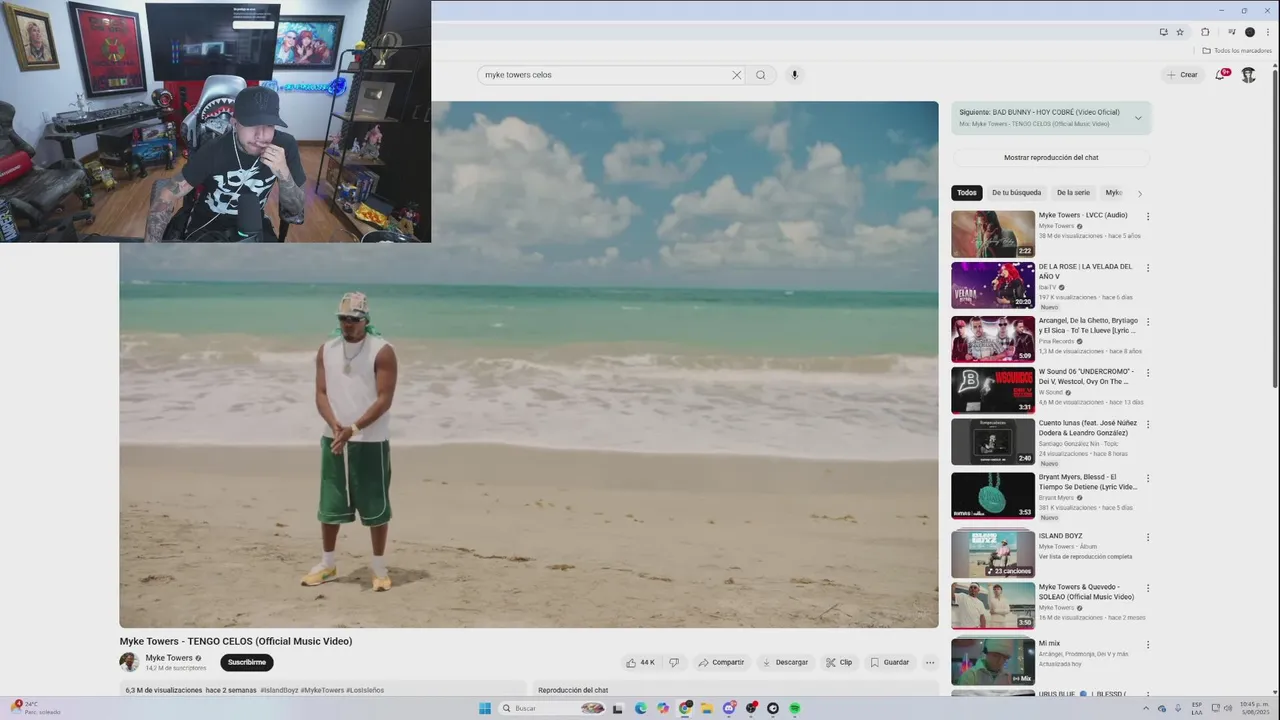The width and height of the screenshot is (1280, 720).
Task: Open taskbar clock showing 10:45 p. m.
Action: click(x=1254, y=708)
